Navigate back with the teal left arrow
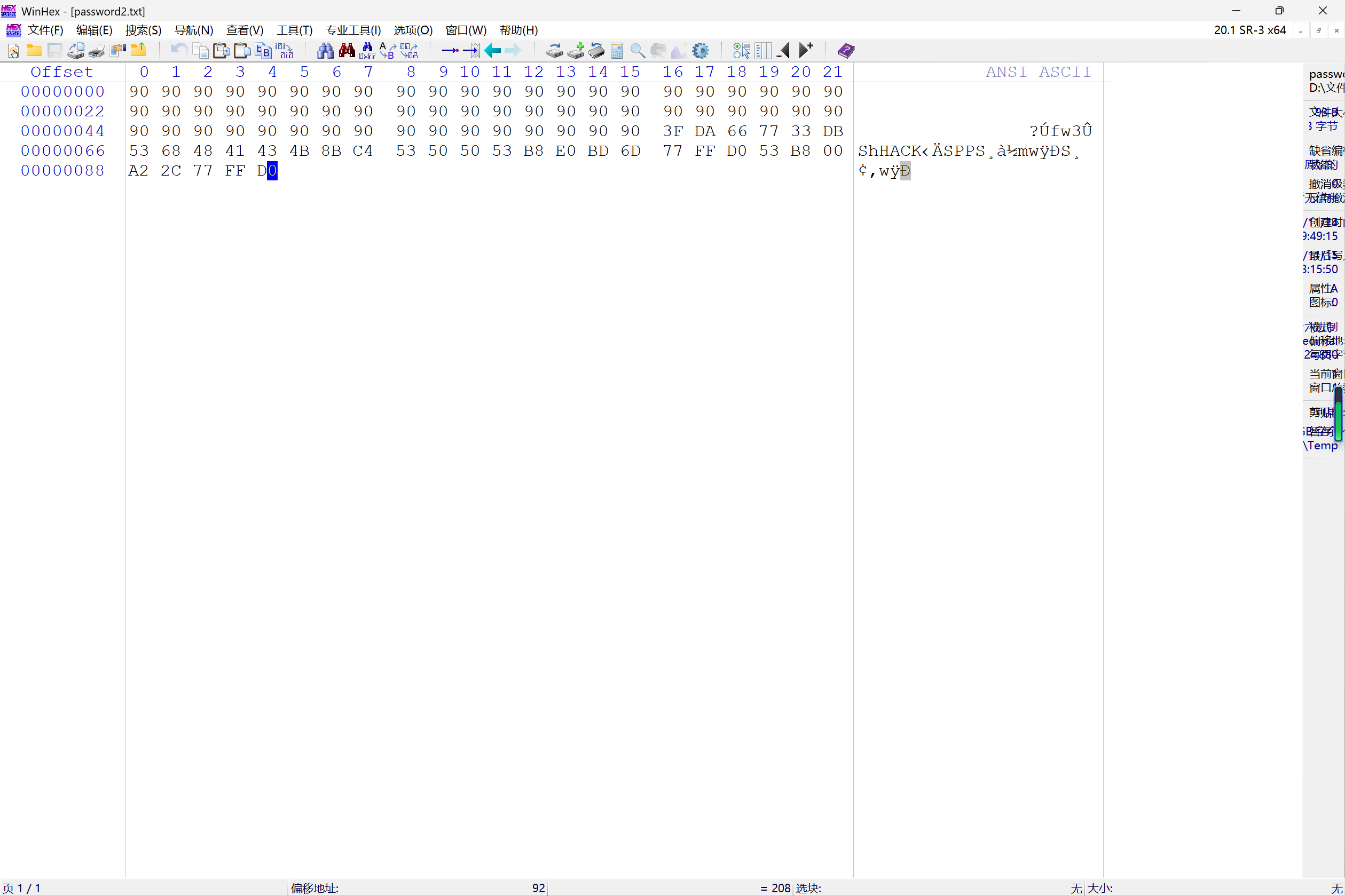 point(492,51)
